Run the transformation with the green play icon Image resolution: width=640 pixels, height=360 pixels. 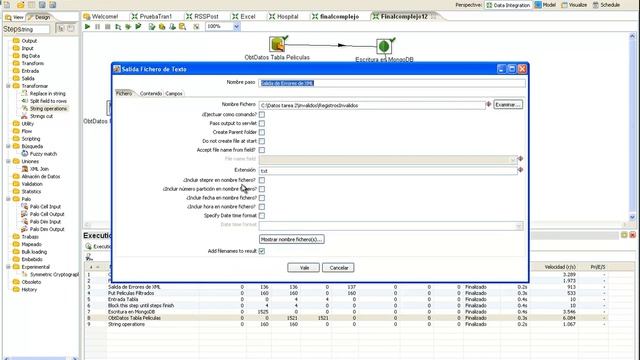[x=87, y=27]
